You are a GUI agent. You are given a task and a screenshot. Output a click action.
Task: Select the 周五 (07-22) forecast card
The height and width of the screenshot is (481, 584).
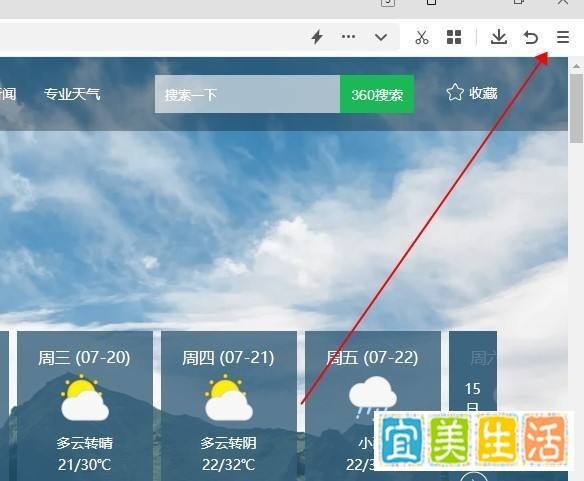373,406
